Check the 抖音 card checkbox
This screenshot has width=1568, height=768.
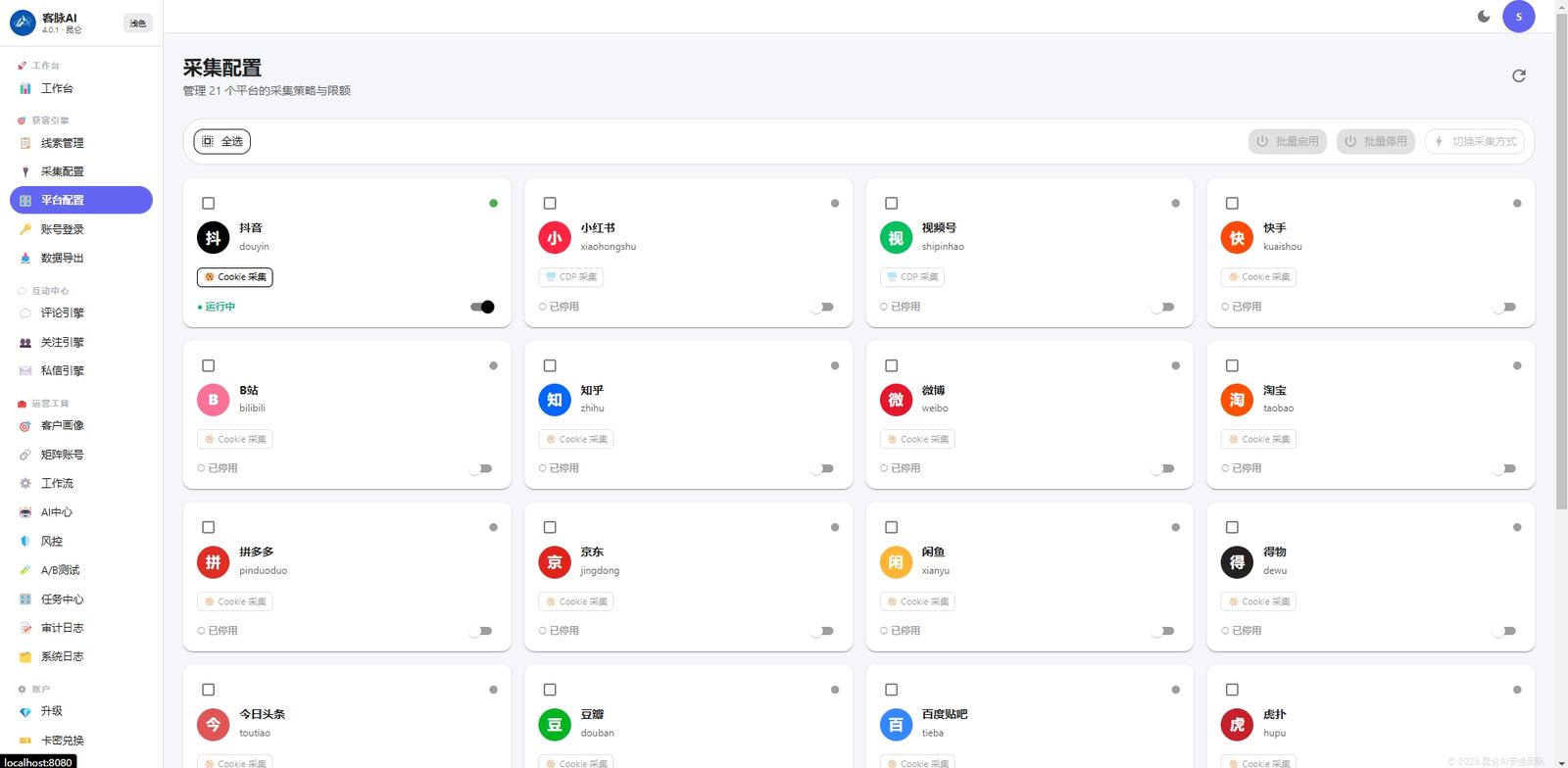208,204
